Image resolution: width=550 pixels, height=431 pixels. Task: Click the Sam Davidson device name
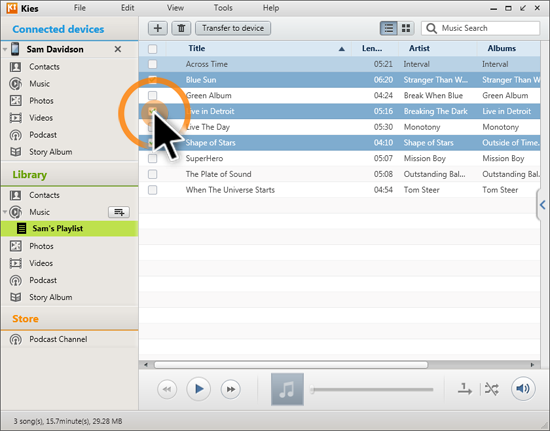[55, 49]
